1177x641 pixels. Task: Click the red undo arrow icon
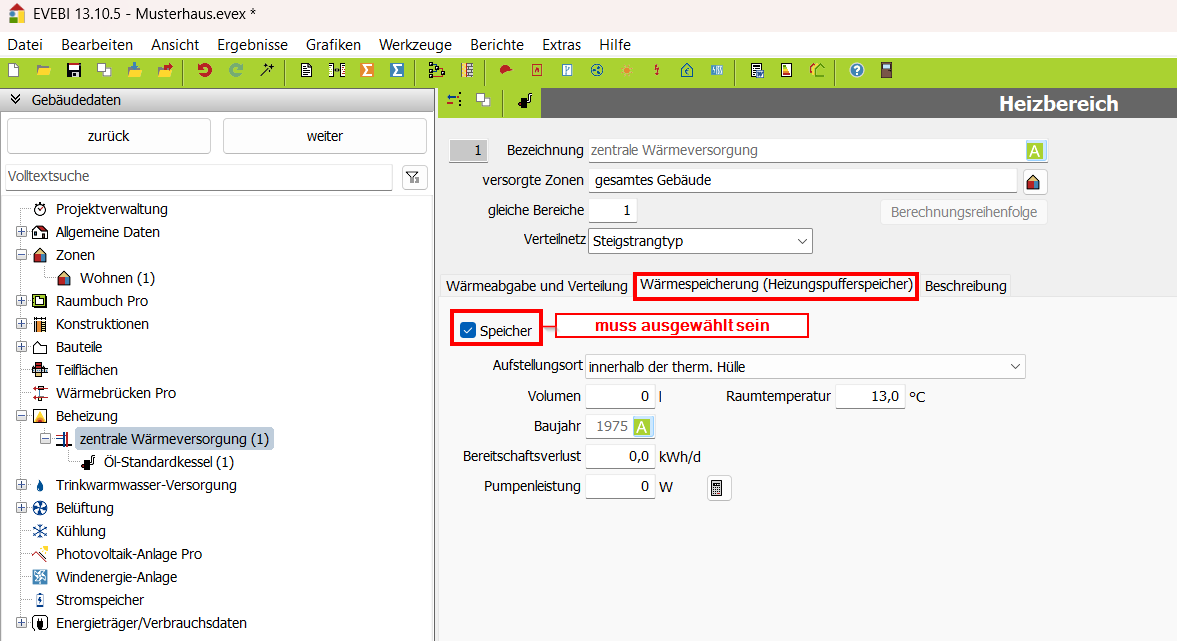[x=205, y=70]
